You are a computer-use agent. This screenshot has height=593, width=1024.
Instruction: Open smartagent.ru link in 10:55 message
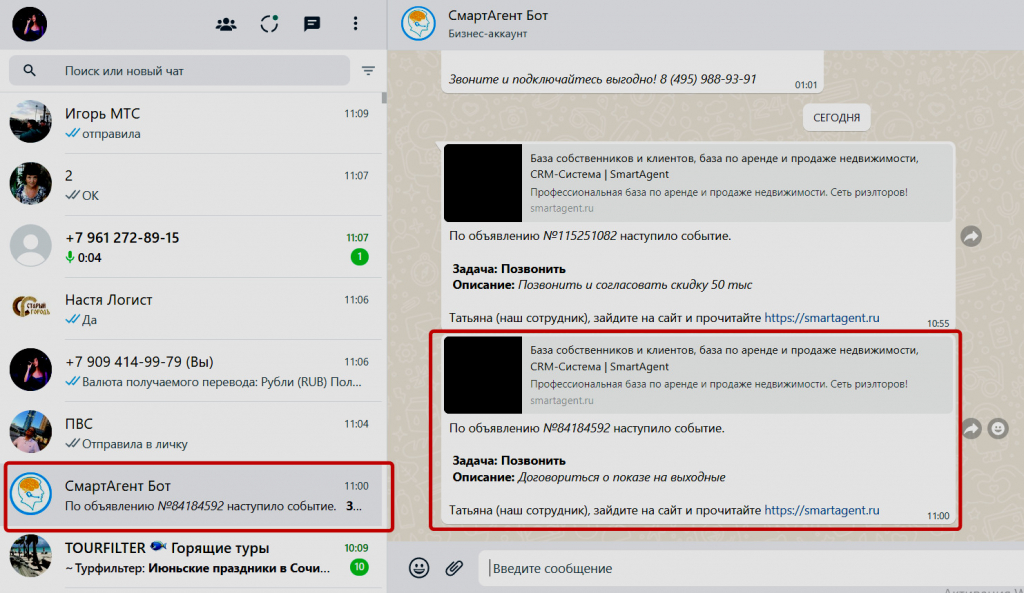click(x=822, y=318)
